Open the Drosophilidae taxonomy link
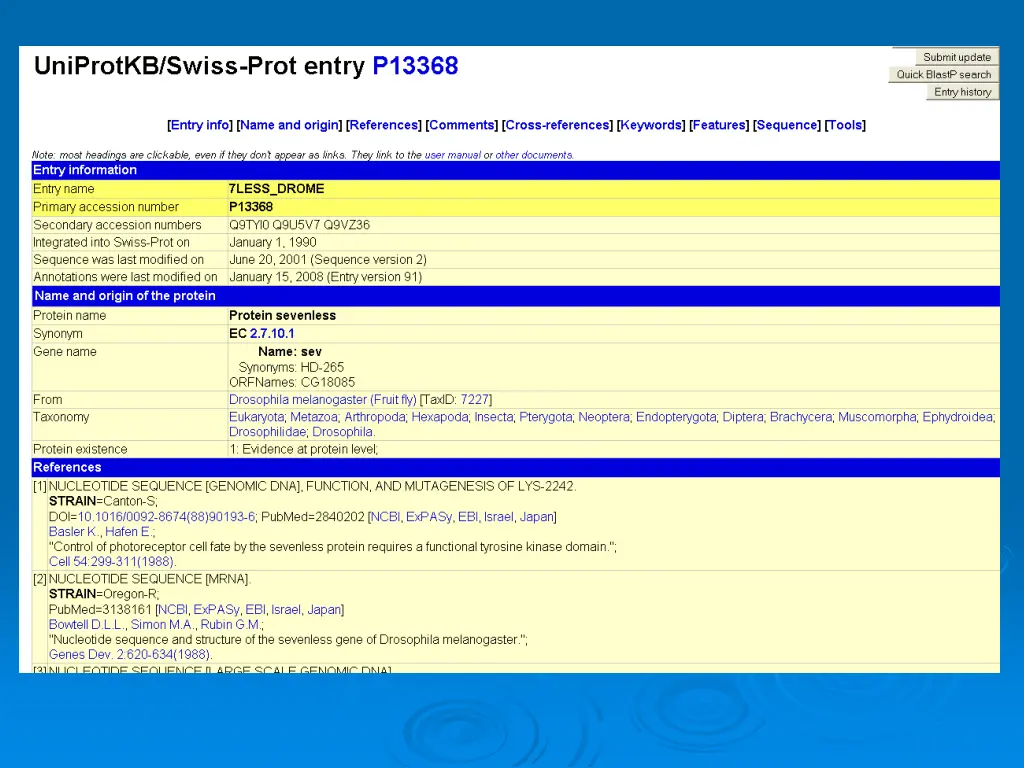The height and width of the screenshot is (768, 1024). coord(267,432)
